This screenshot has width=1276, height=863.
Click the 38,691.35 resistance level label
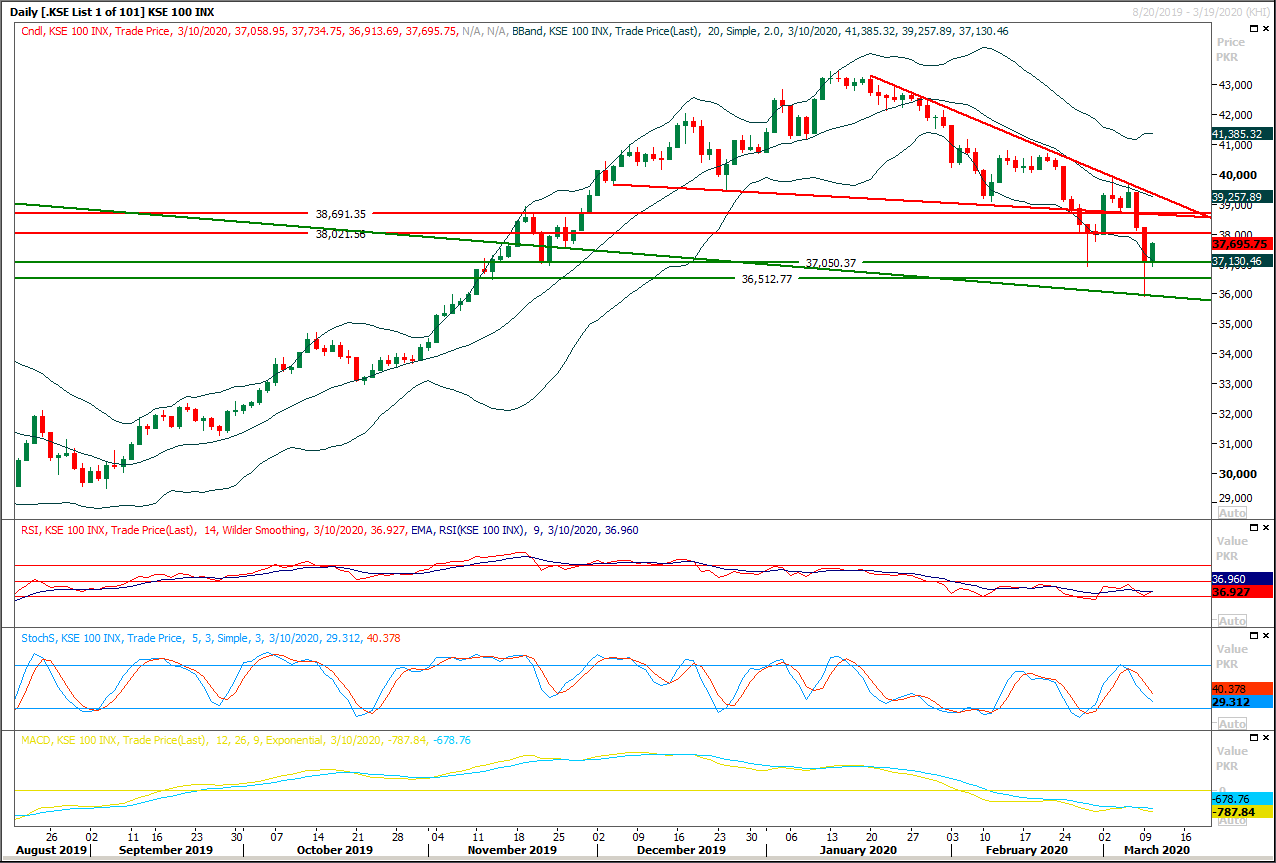pyautogui.click(x=341, y=213)
